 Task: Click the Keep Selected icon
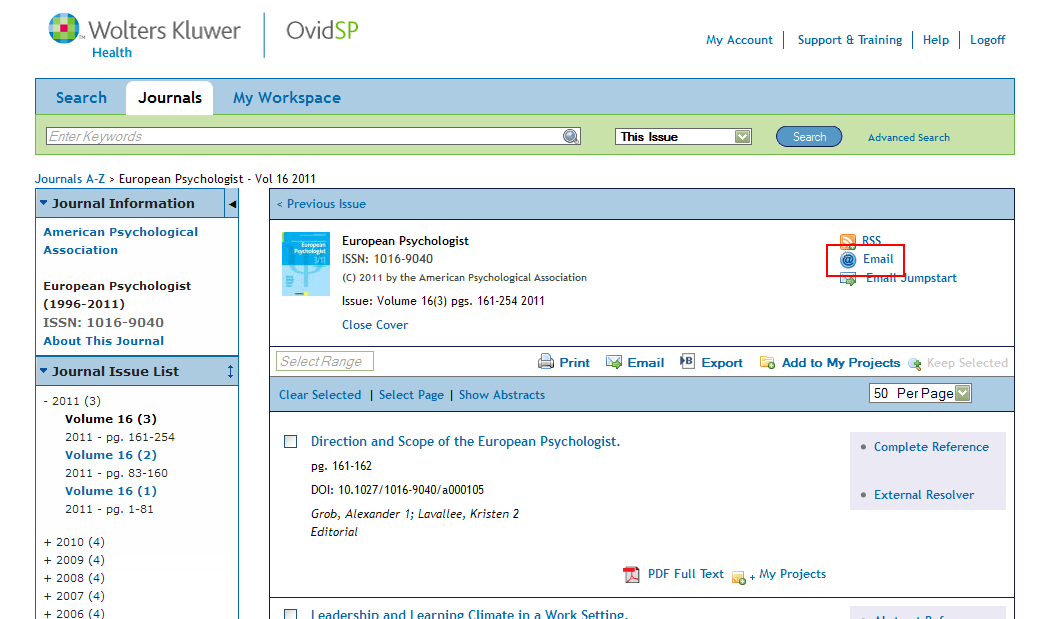pyautogui.click(x=915, y=364)
